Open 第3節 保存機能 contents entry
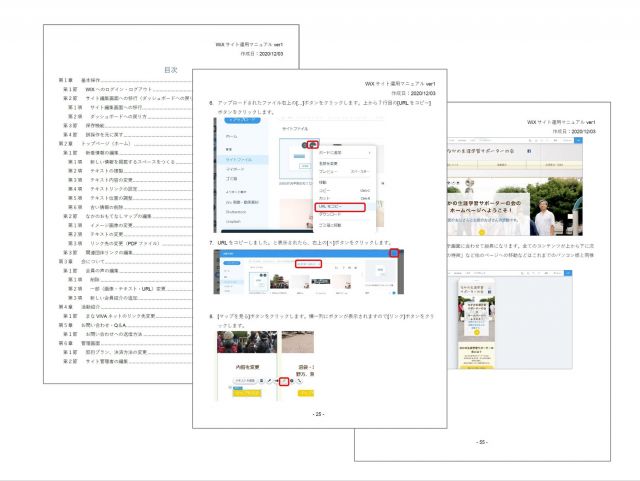 [127, 125]
